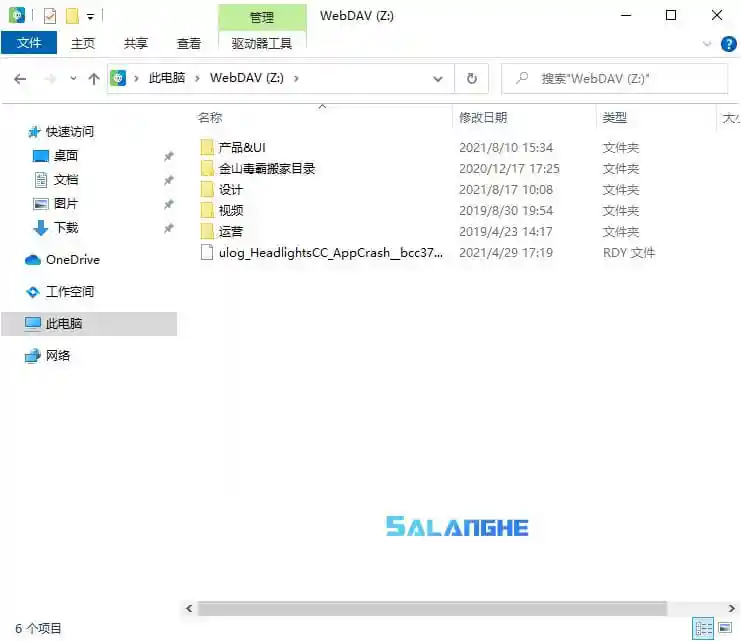741x641 pixels.
Task: Open the 驱动器工具 tab
Action: pos(262,43)
